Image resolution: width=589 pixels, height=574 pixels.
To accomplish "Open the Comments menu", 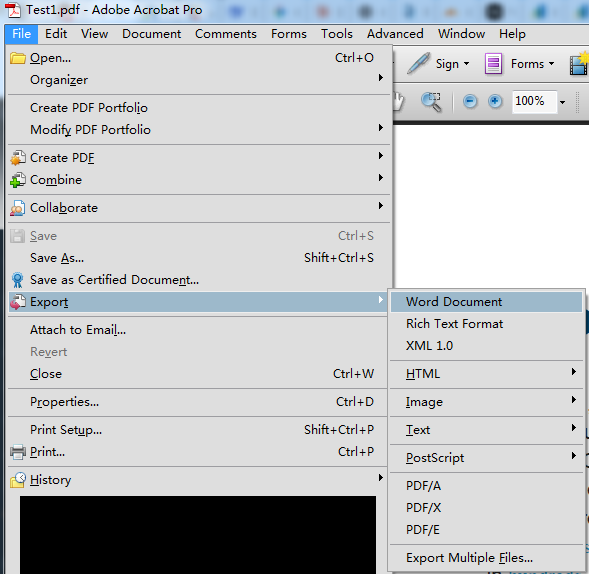I will (x=226, y=34).
